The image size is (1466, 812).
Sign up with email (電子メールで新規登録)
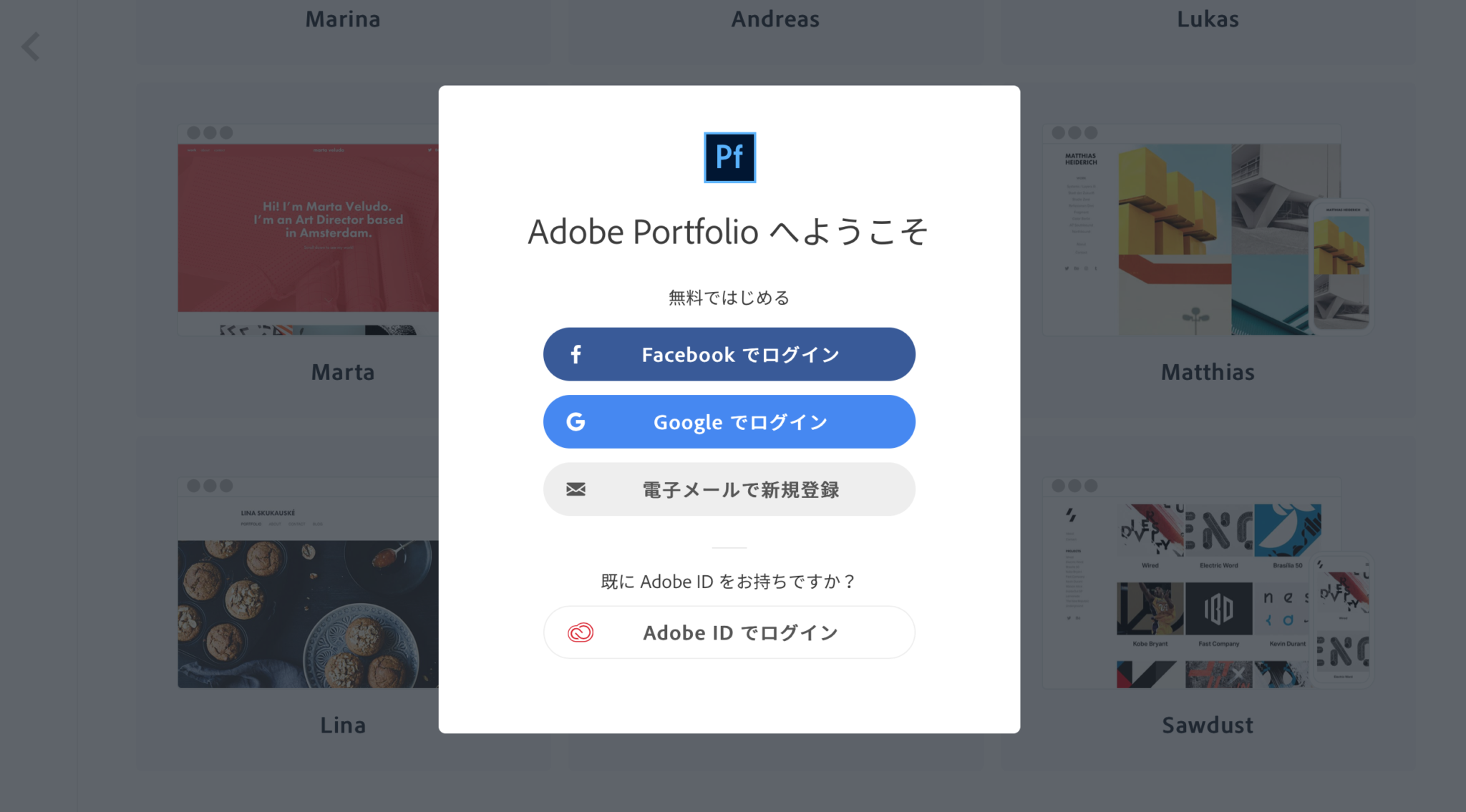pos(729,489)
